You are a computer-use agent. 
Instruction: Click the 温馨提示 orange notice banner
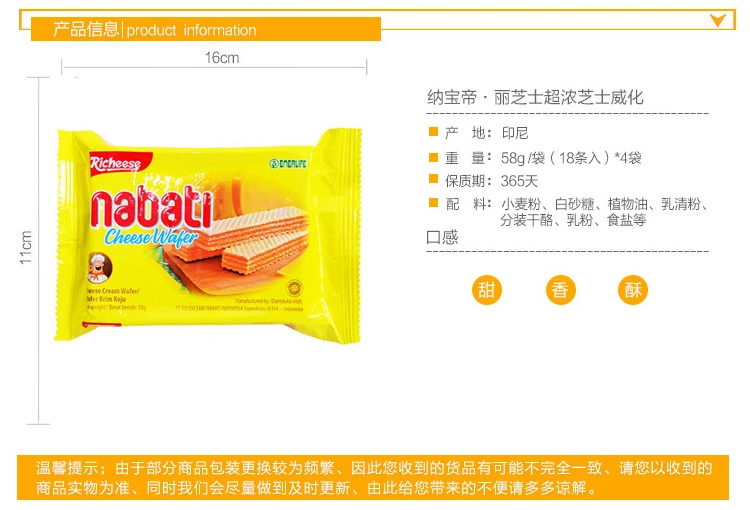click(373, 477)
